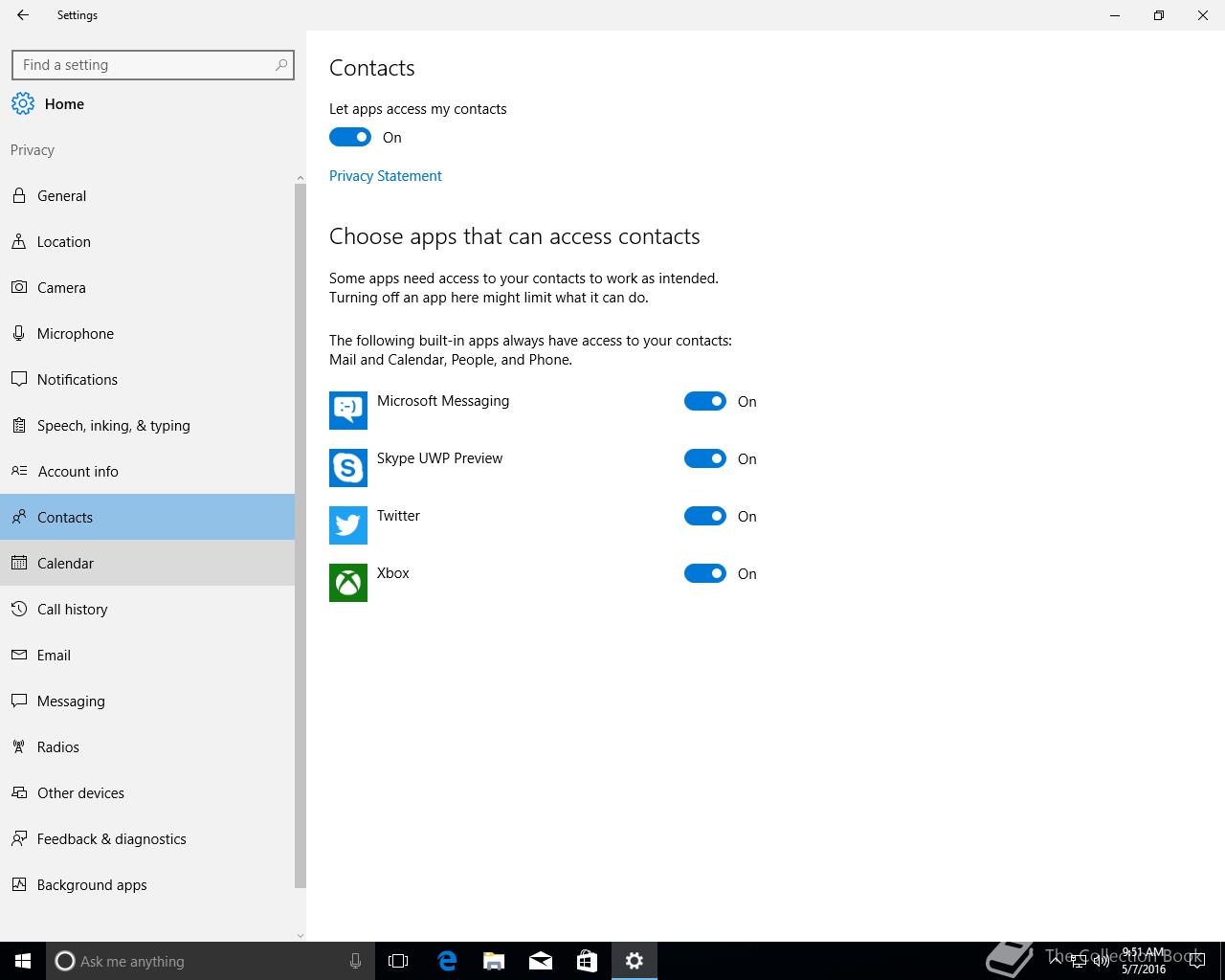Click the sidebar scroll down arrow
The image size is (1225, 980).
coord(301,935)
